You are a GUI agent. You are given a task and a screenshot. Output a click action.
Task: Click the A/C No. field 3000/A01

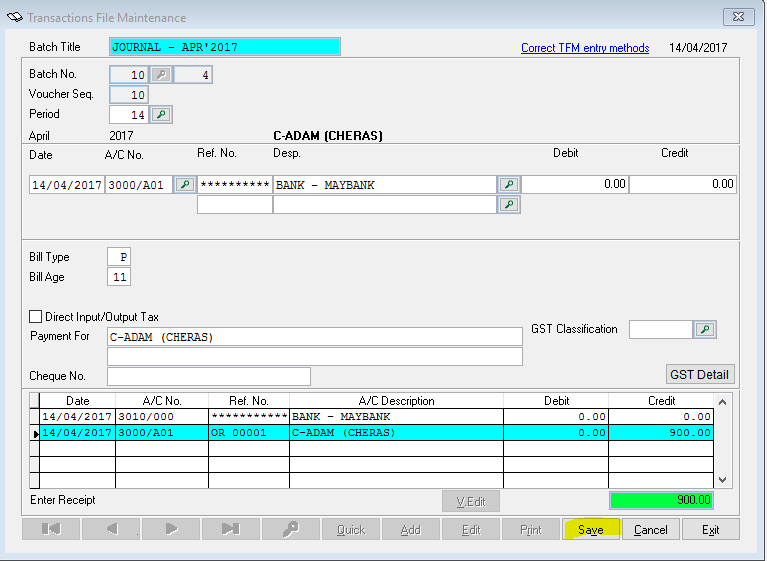pos(139,185)
